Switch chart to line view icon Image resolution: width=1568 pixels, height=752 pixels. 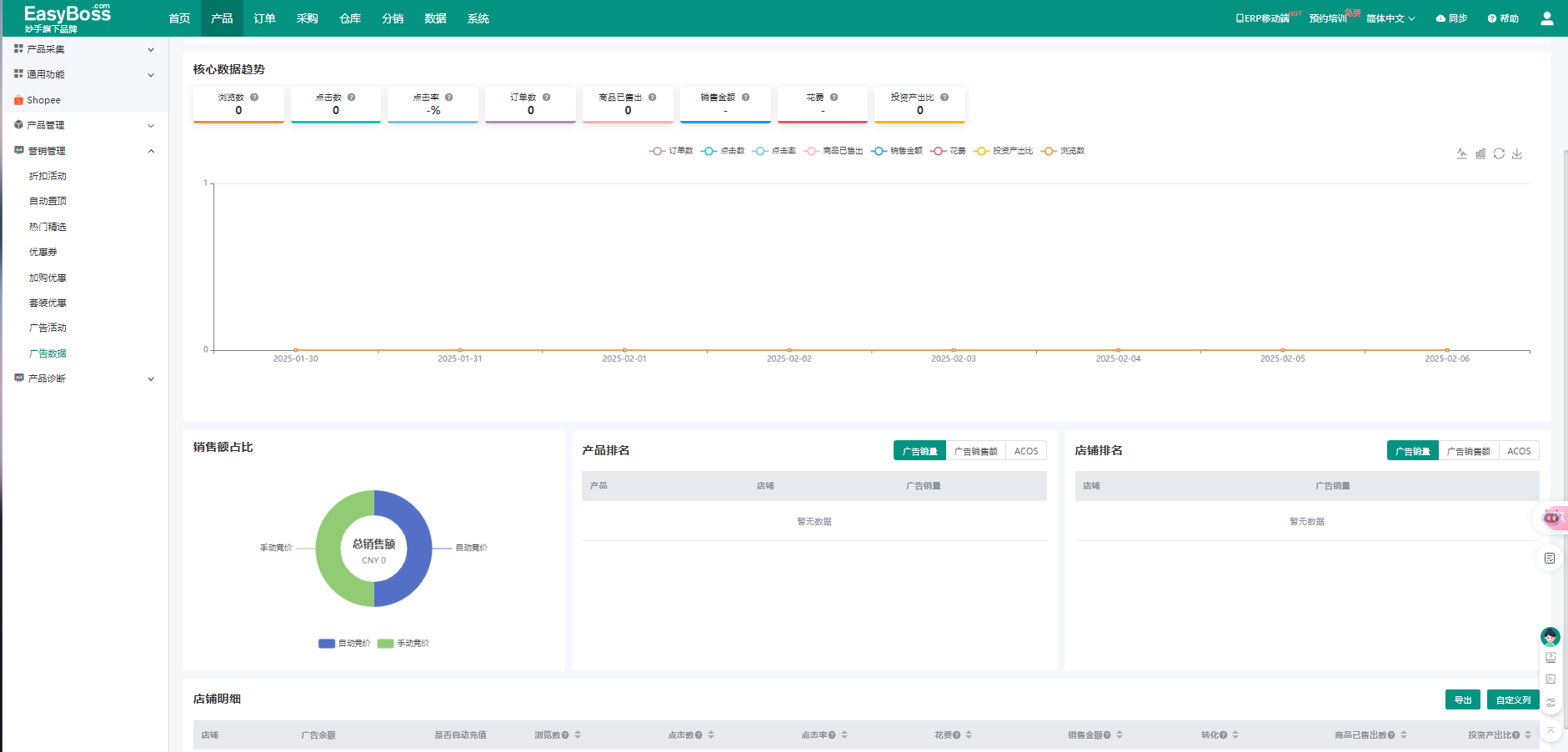pyautogui.click(x=1462, y=153)
